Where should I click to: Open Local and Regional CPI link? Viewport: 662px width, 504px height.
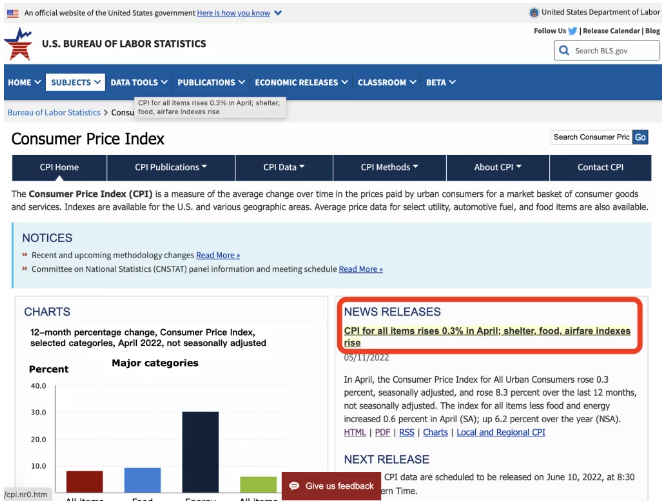501,432
